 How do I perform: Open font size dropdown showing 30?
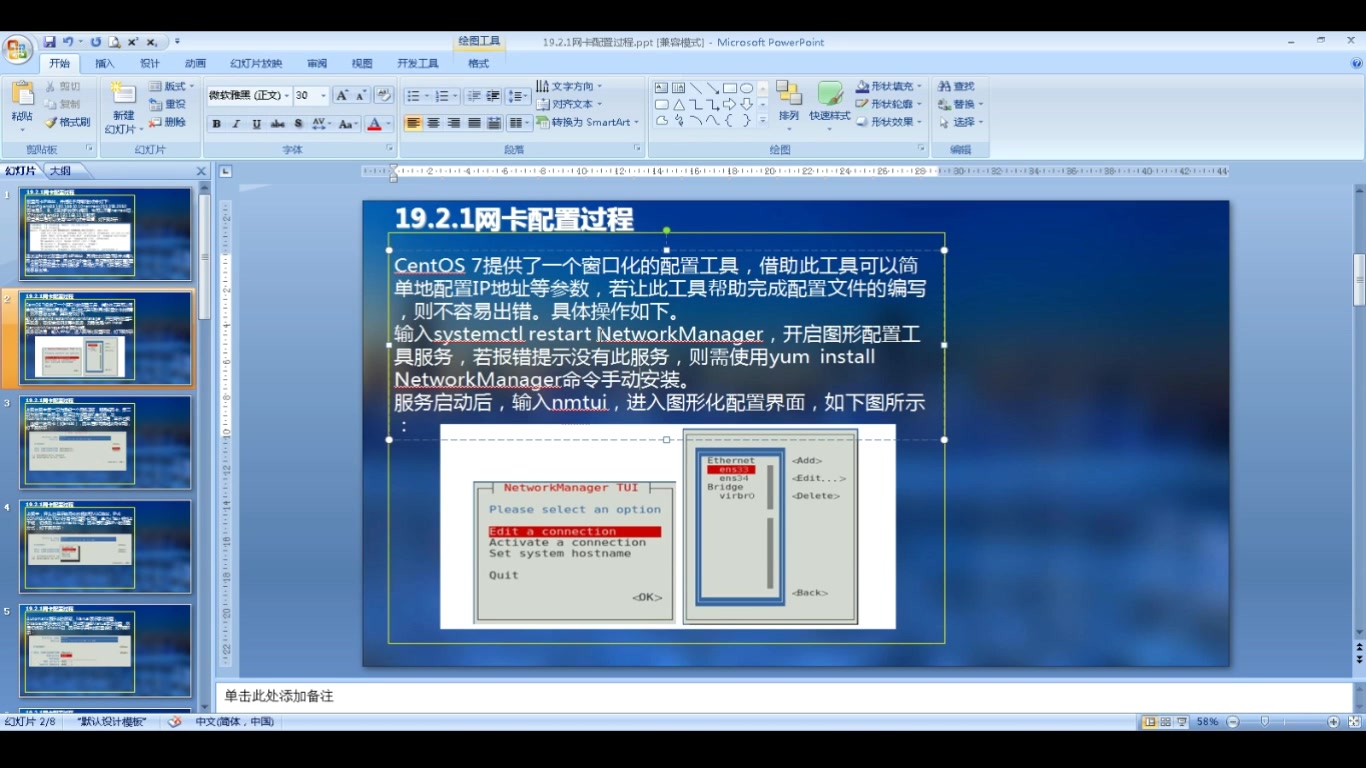pos(323,96)
